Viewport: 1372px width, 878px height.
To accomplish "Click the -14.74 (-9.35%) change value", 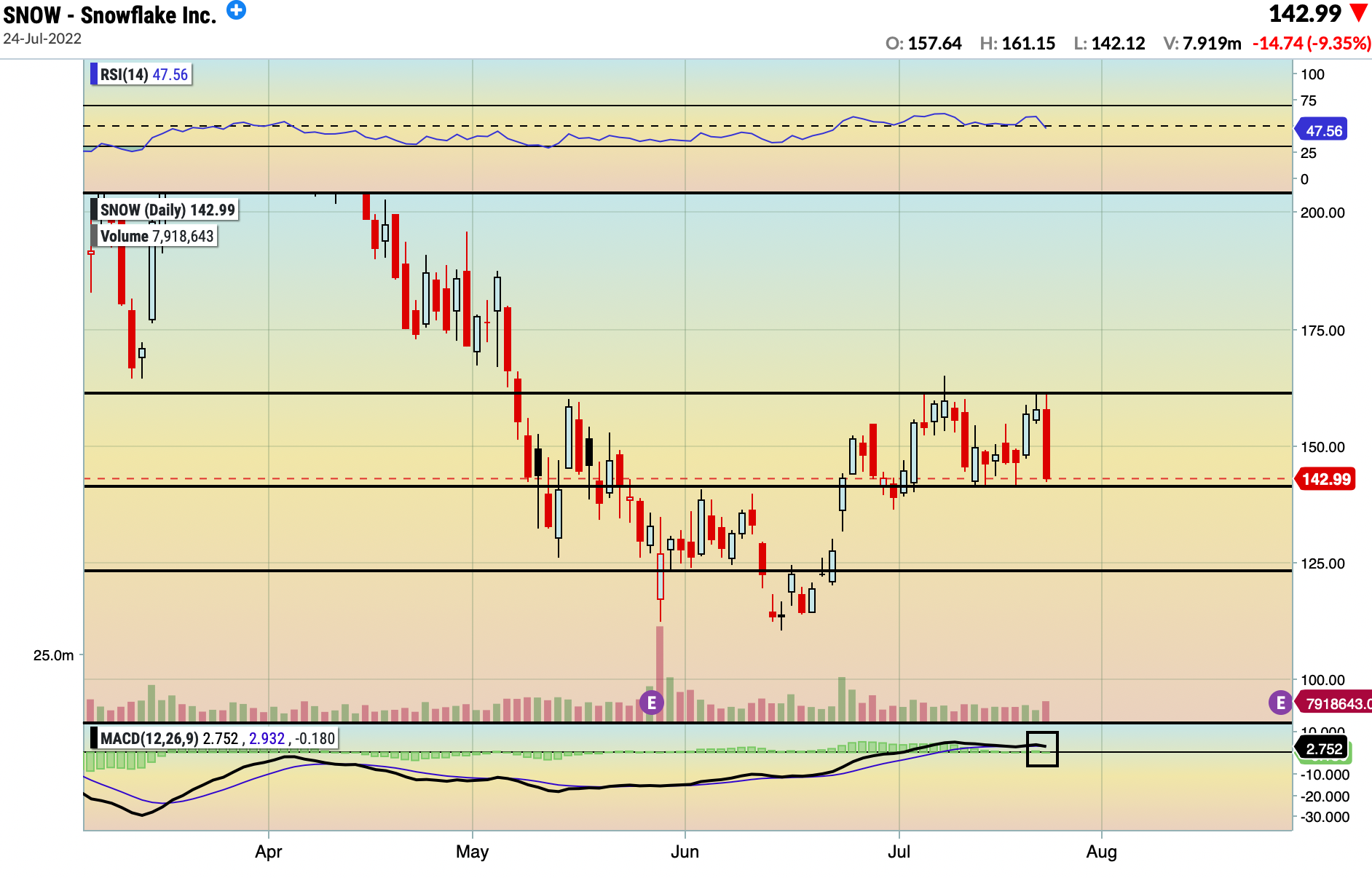I will (x=1312, y=44).
